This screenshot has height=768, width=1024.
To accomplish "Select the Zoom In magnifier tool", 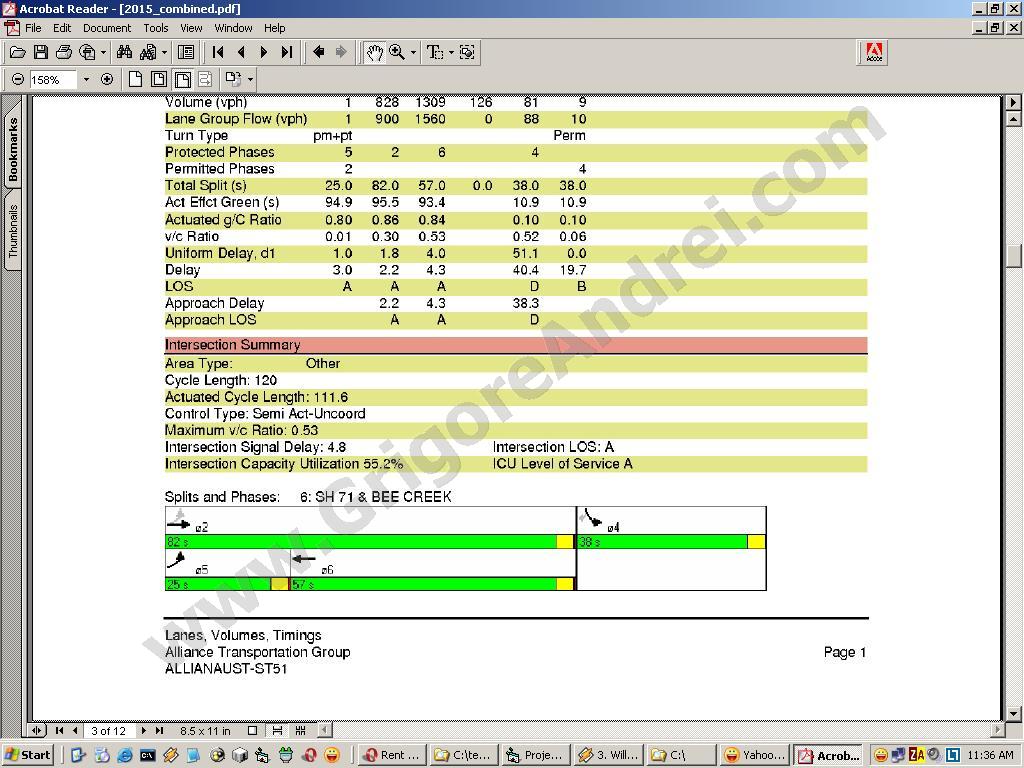I will [396, 52].
